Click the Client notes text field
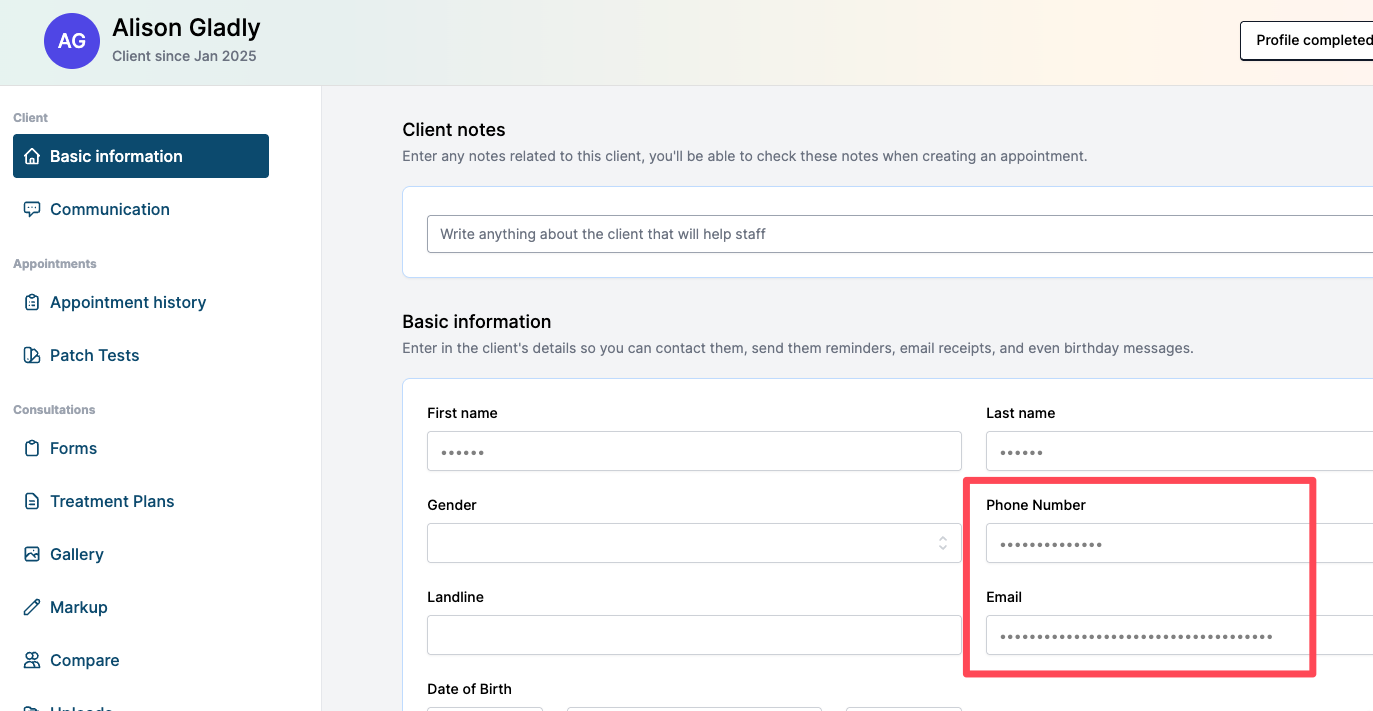 900,234
